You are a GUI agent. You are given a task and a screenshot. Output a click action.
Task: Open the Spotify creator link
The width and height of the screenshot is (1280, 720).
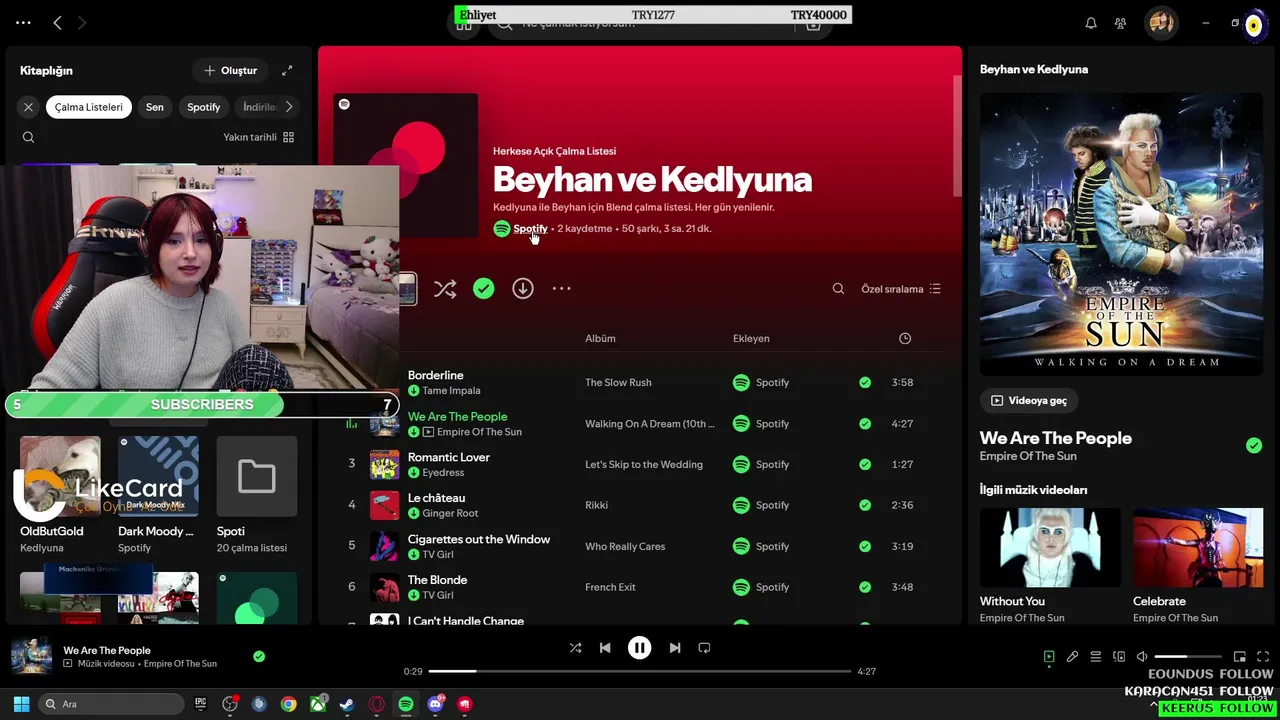tap(530, 229)
